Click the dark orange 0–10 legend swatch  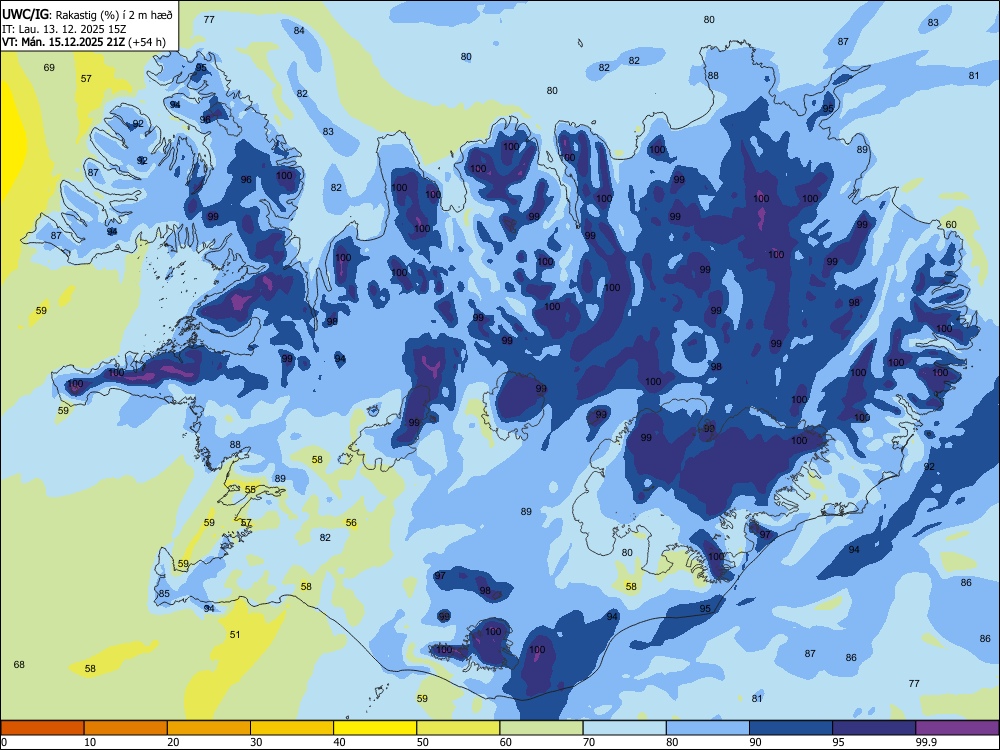coord(42,728)
